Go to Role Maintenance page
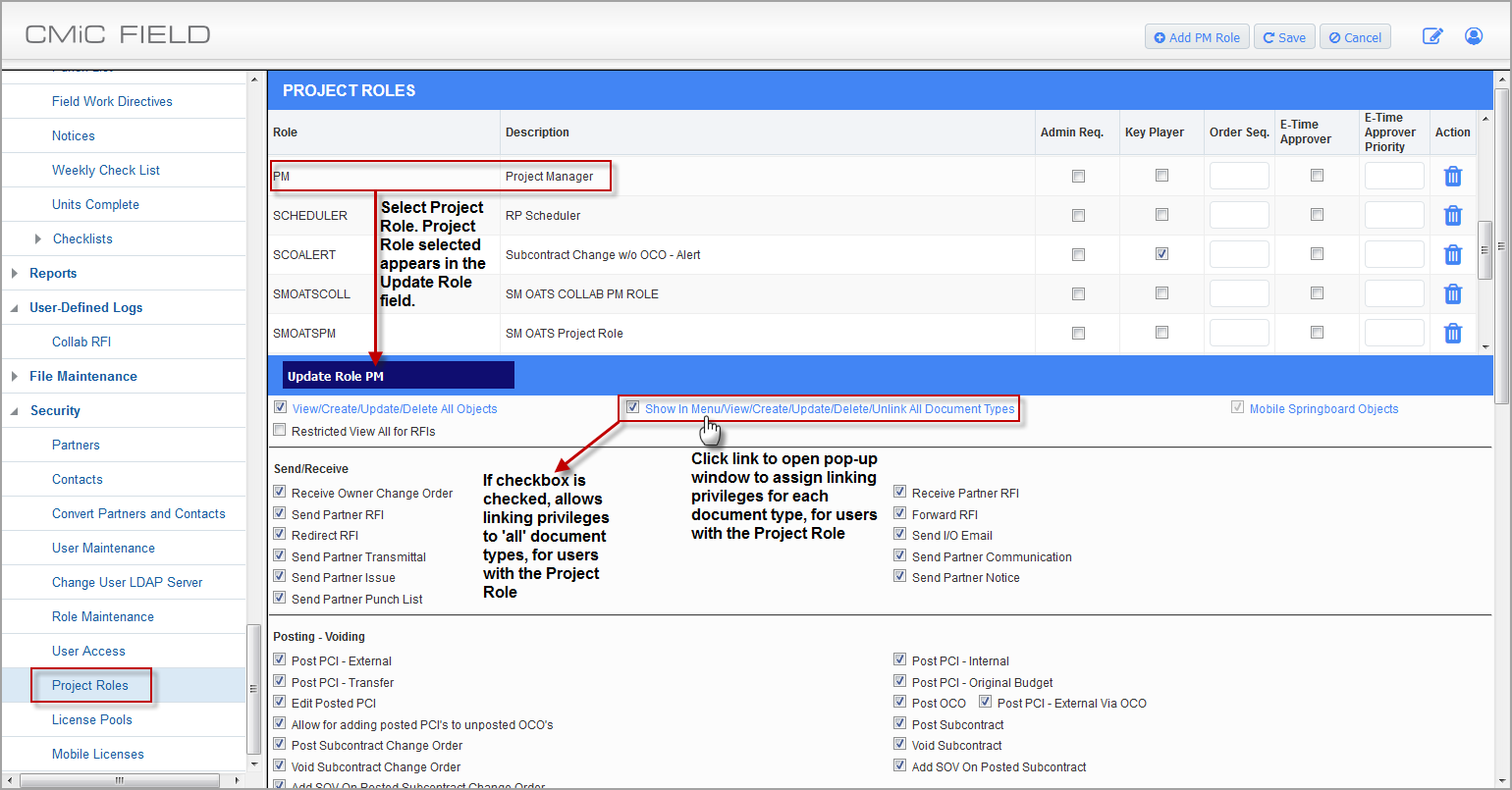The width and height of the screenshot is (1512, 790). [x=103, y=616]
